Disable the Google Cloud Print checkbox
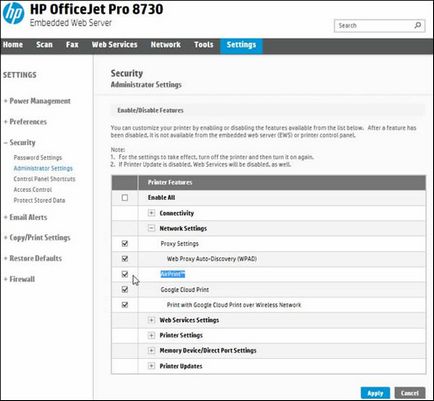434x401 pixels. point(125,289)
